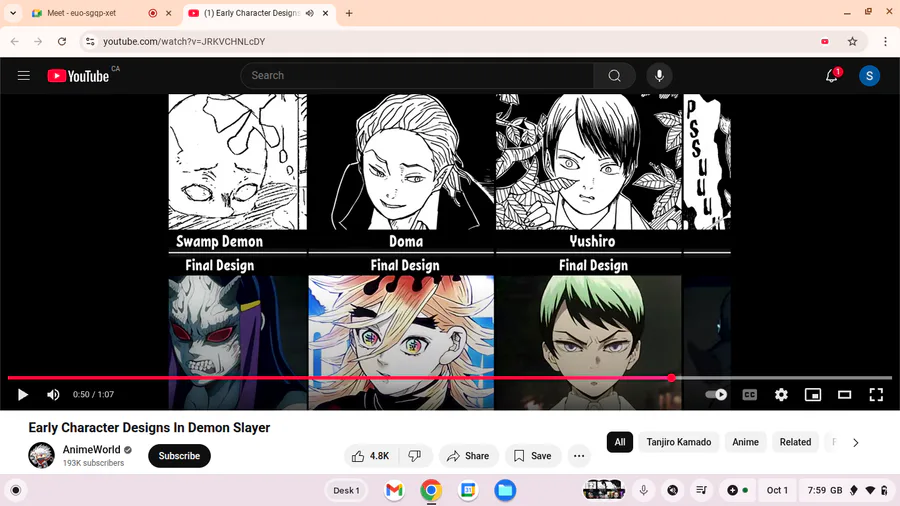
Task: Click the video time display 0:50 / 1:07
Action: tap(93, 395)
